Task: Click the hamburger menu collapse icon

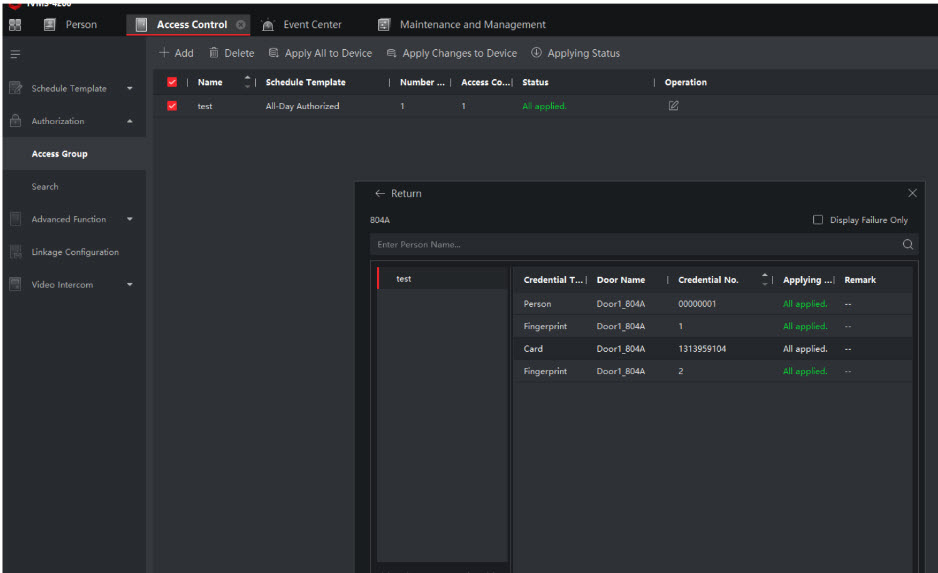Action: (x=14, y=54)
